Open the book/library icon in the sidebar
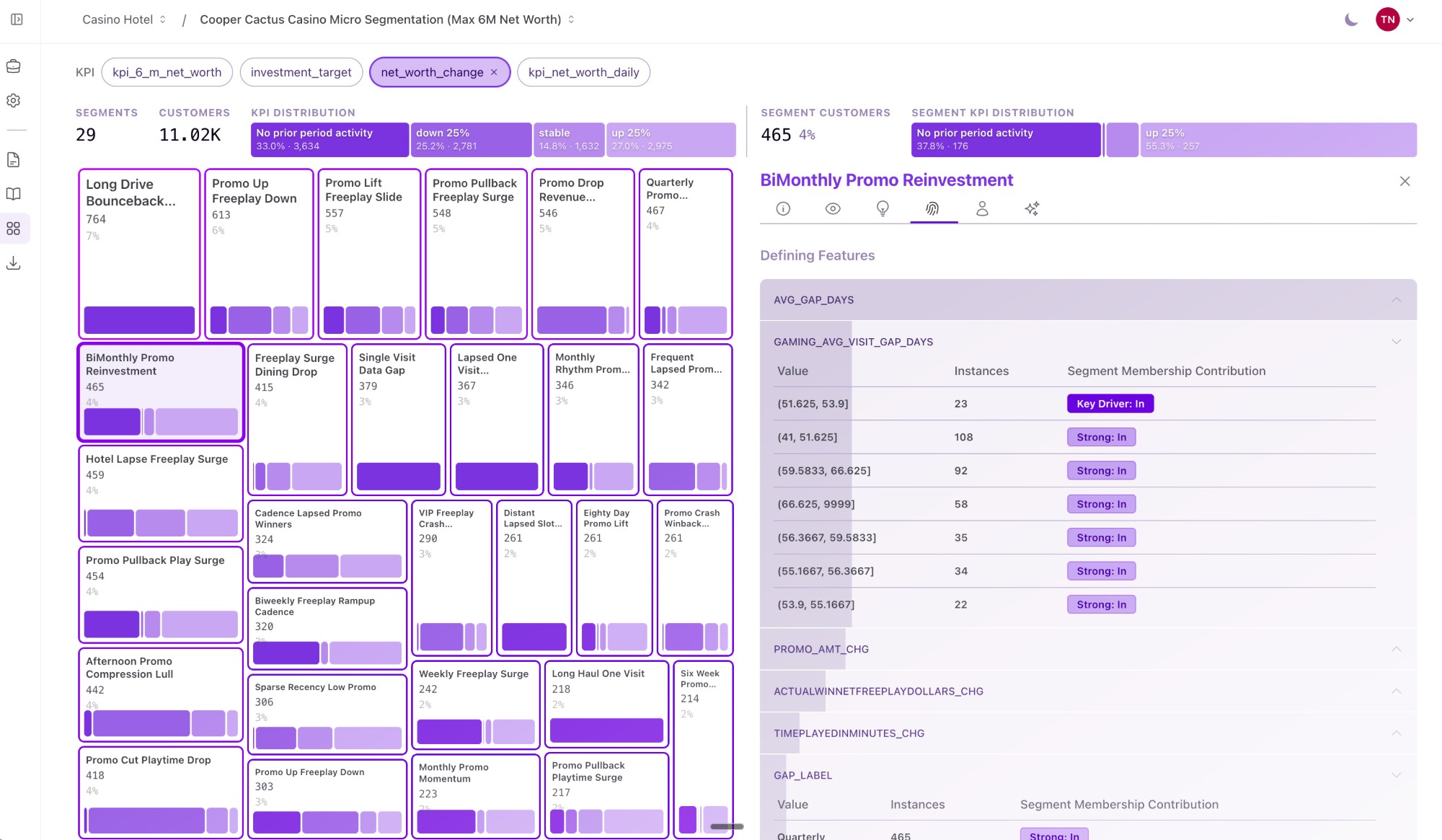Screen dimensions: 1442x840 tap(14, 193)
